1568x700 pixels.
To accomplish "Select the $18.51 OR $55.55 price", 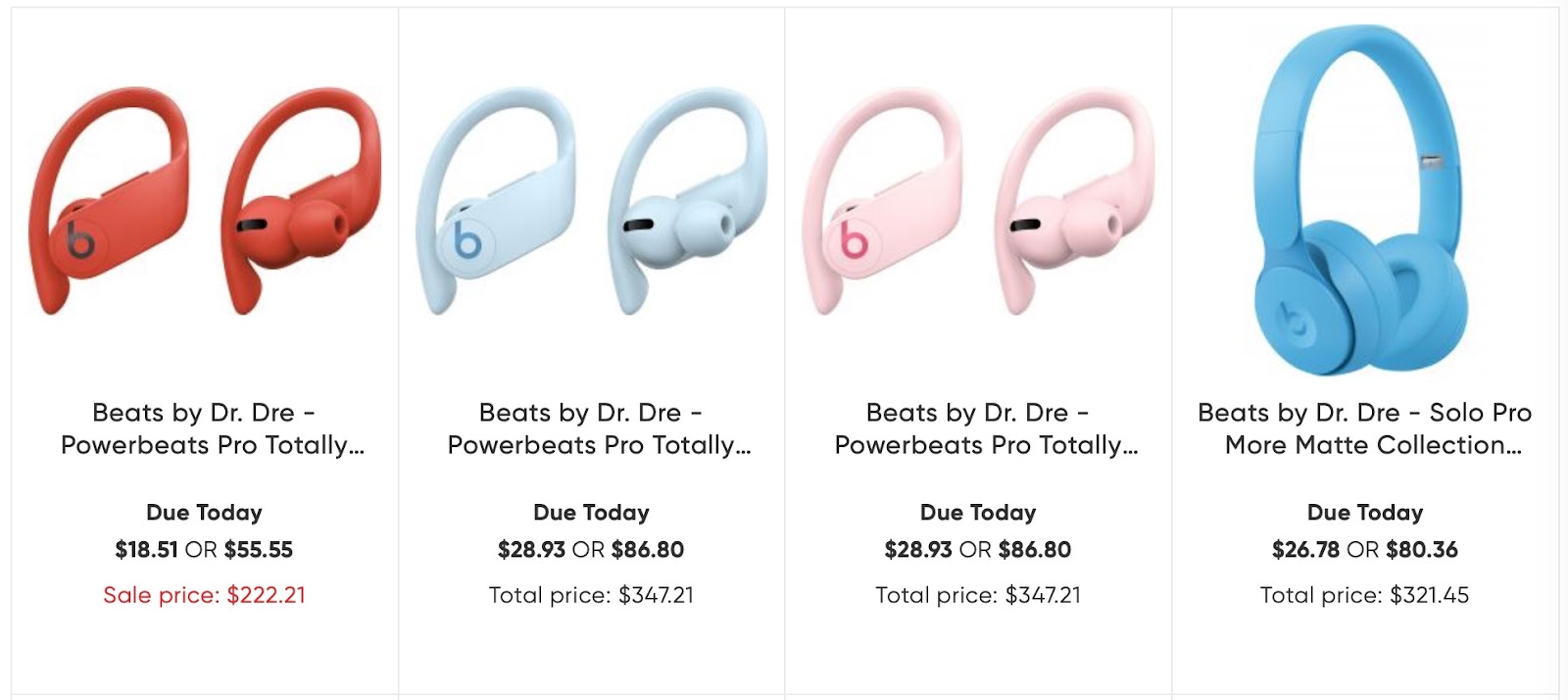I will coord(205,550).
